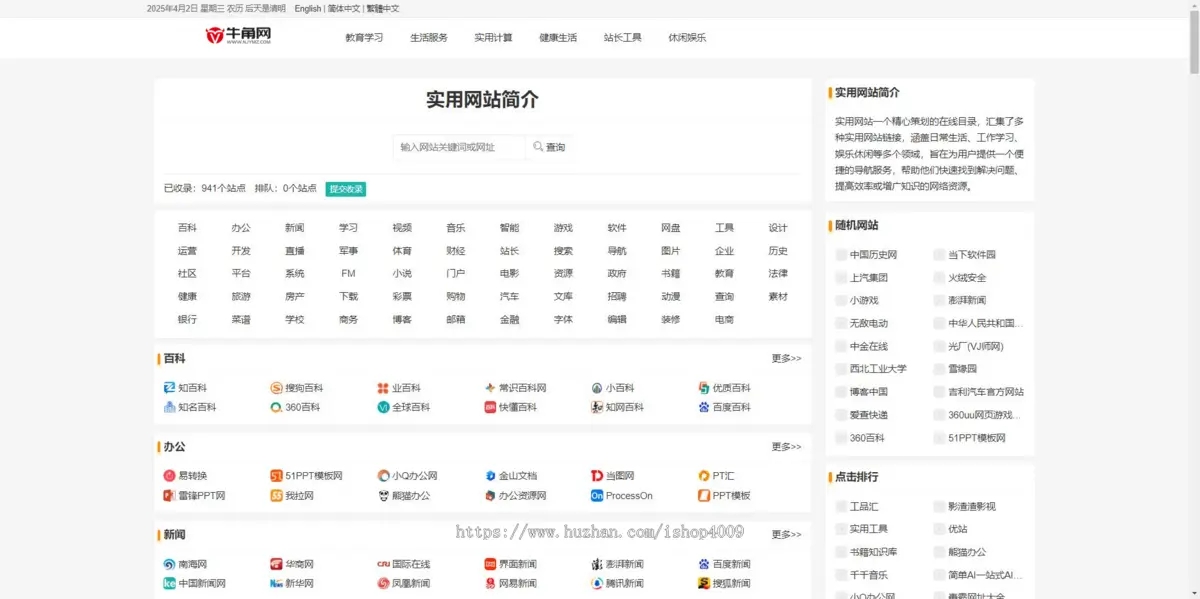Focus the 输入网站关键词或网址 search field
1200x599 pixels.
click(x=459, y=147)
